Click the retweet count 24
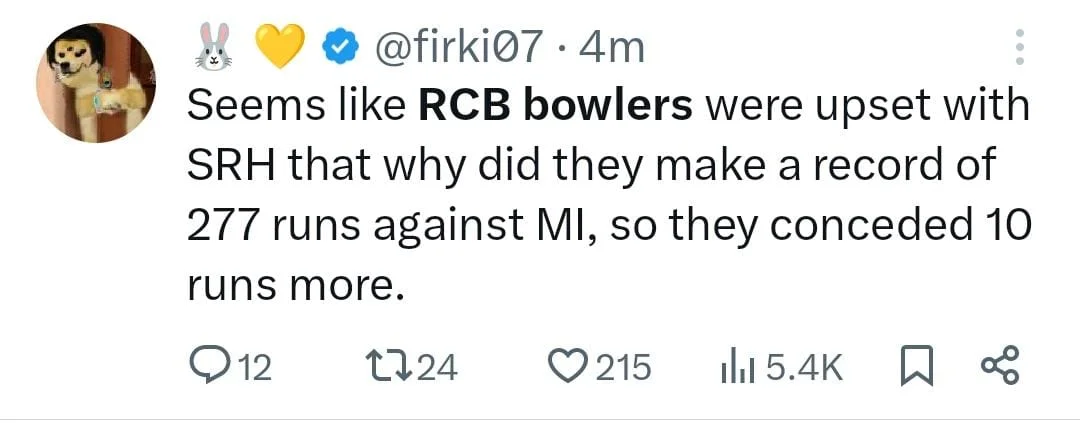This screenshot has height=423, width=1080. 436,367
